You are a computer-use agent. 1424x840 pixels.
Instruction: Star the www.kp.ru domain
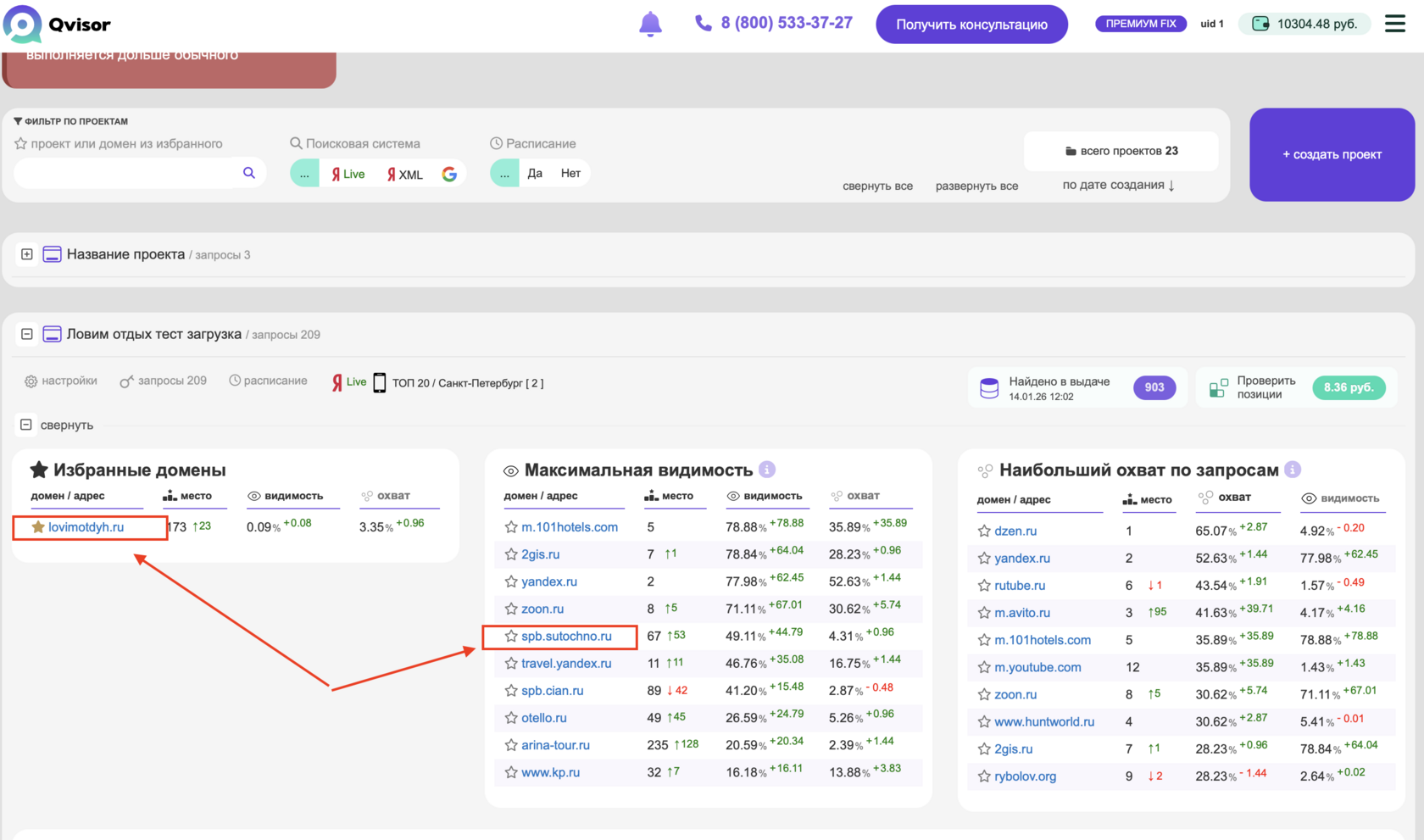[x=511, y=773]
